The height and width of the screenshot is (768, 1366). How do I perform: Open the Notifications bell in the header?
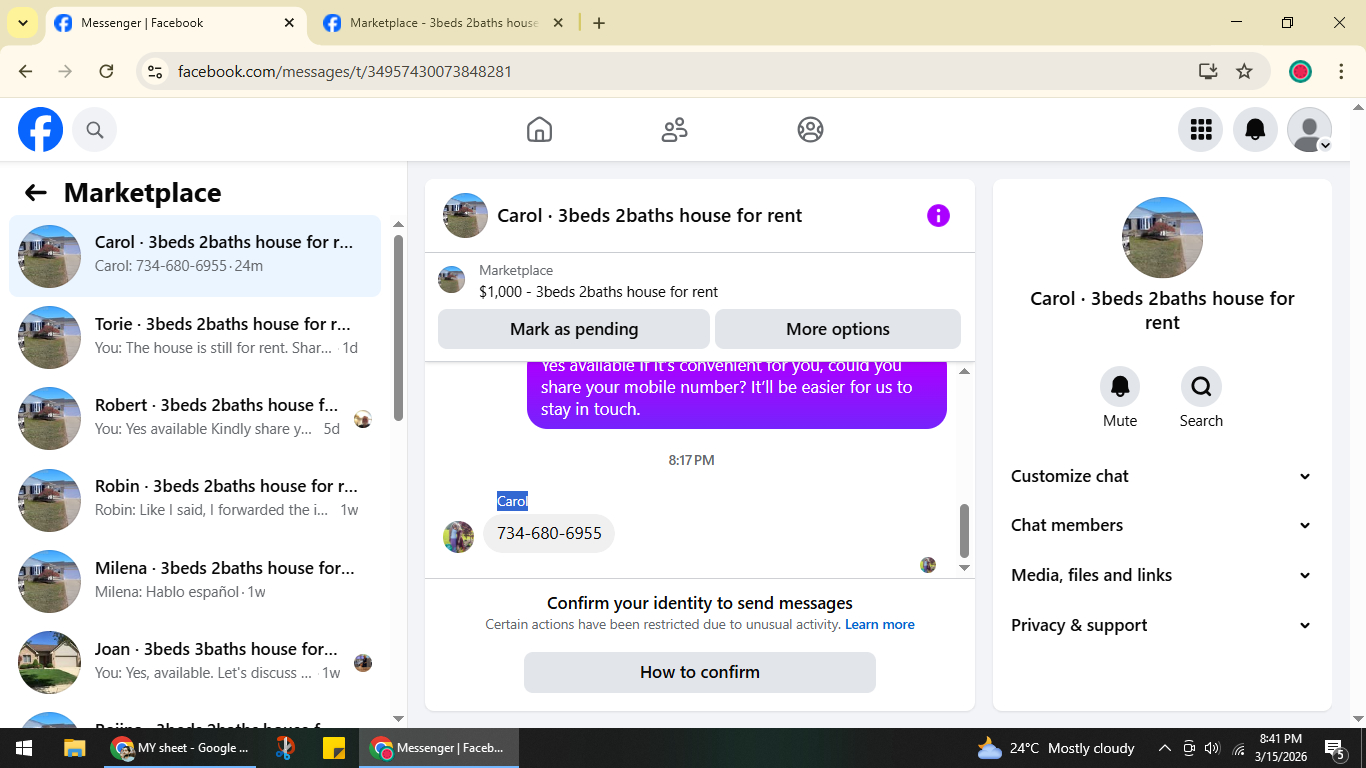[1255, 130]
